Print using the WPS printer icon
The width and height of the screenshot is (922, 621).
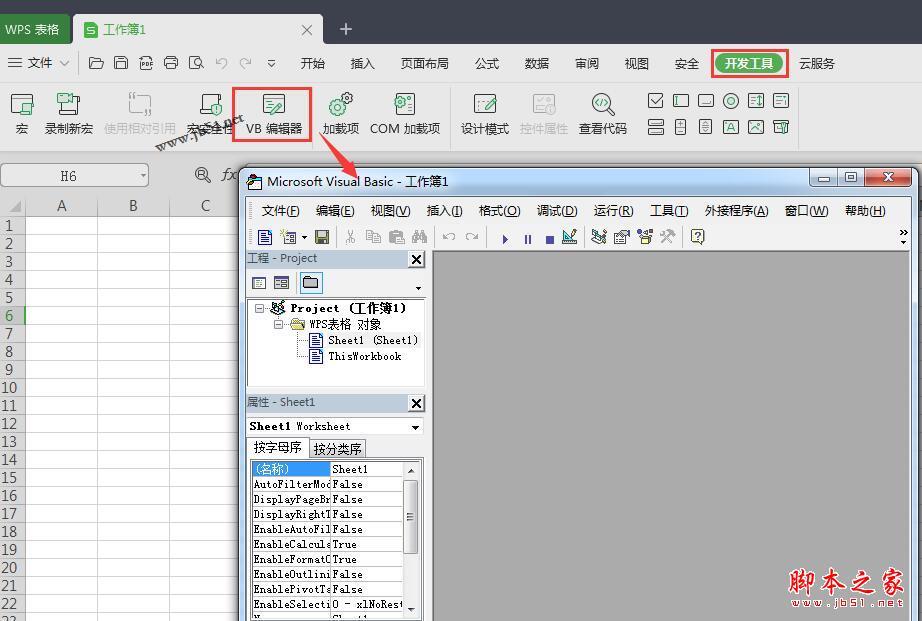coord(171,63)
